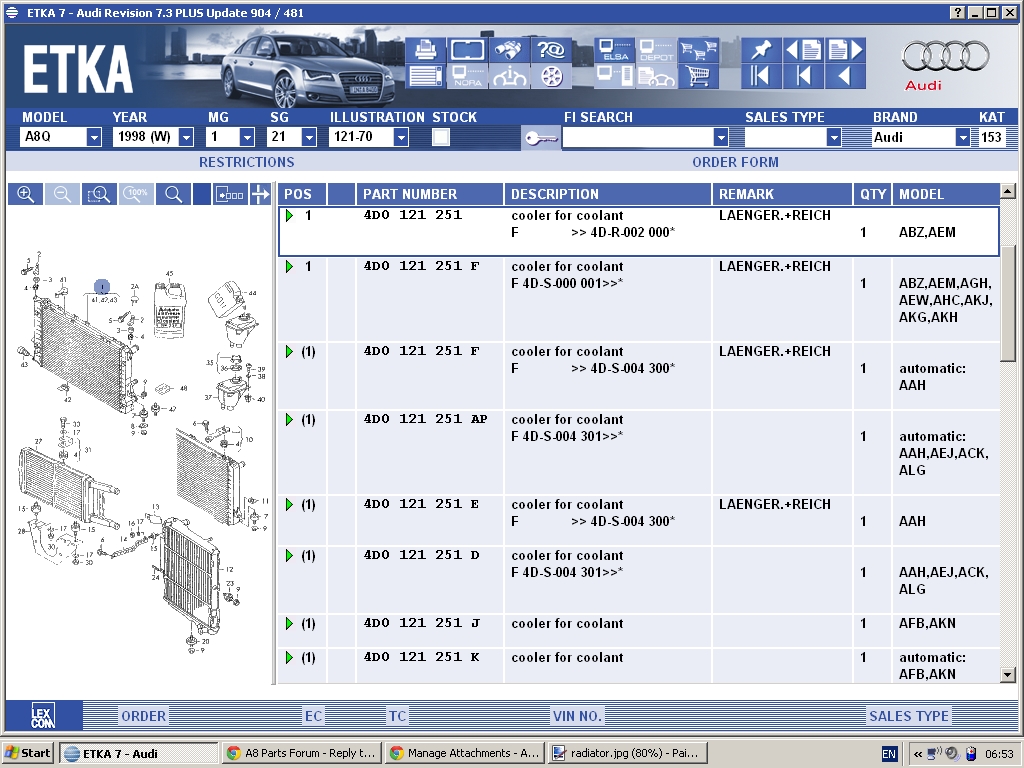Click the parts list scrollbar thumb
Image resolution: width=1024 pixels, height=768 pixels.
pos(1008,302)
